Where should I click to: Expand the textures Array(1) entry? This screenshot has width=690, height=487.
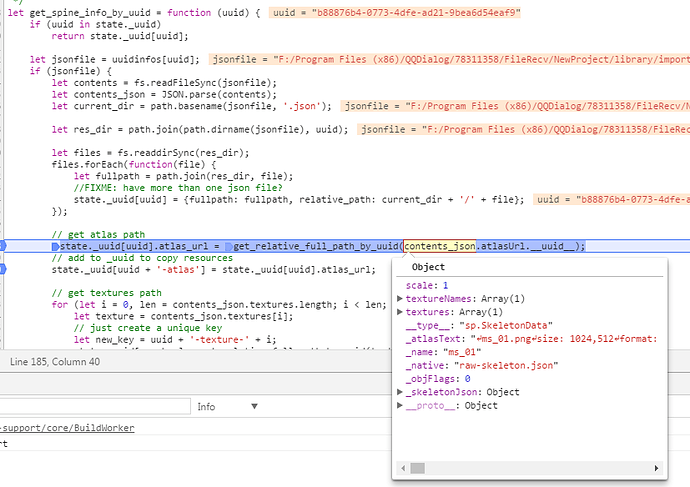[400, 312]
